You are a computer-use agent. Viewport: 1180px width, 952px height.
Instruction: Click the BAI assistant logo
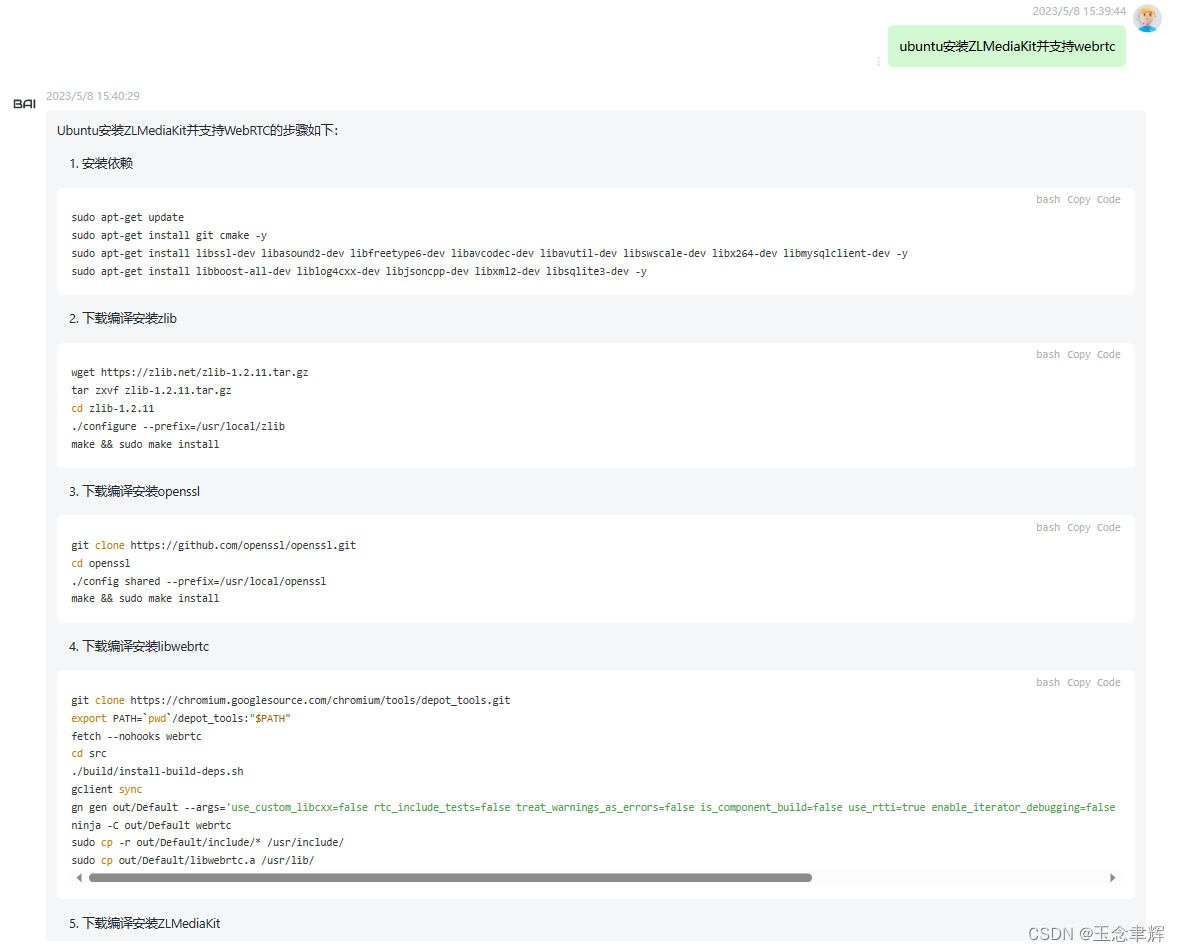24,104
